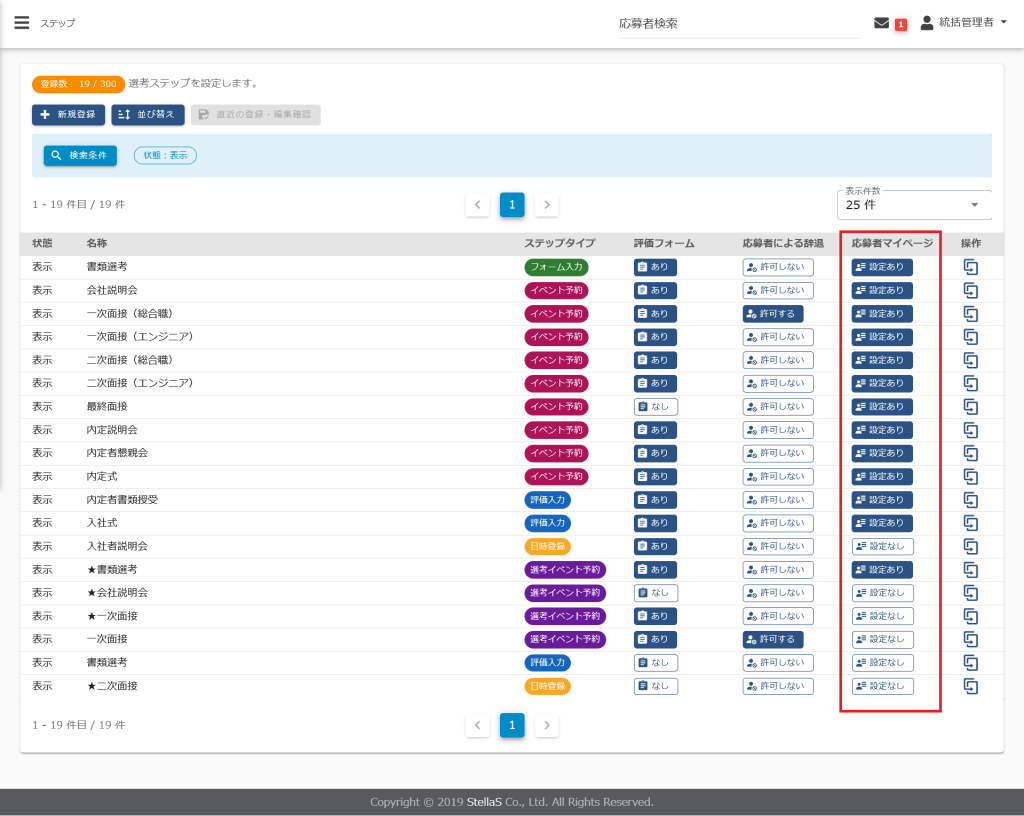Select page 1 in bottom pagination
The height and width of the screenshot is (816, 1024).
coord(512,725)
